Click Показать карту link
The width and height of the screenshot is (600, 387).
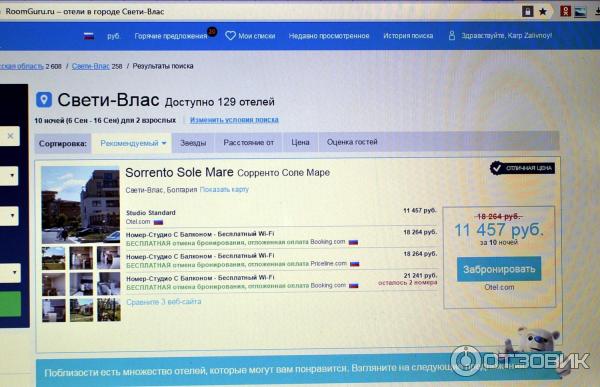point(224,189)
